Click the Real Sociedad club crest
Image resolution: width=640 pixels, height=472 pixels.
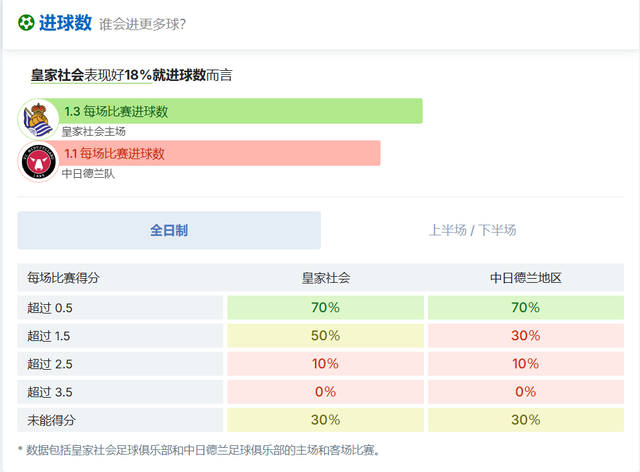click(x=38, y=119)
